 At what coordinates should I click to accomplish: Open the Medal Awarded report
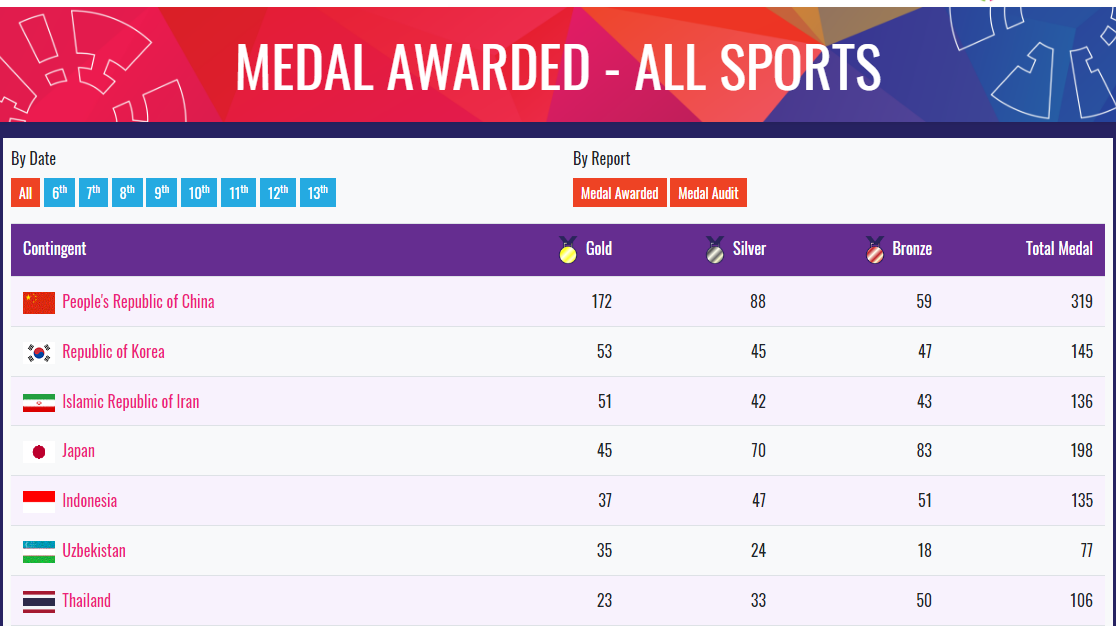(620, 193)
